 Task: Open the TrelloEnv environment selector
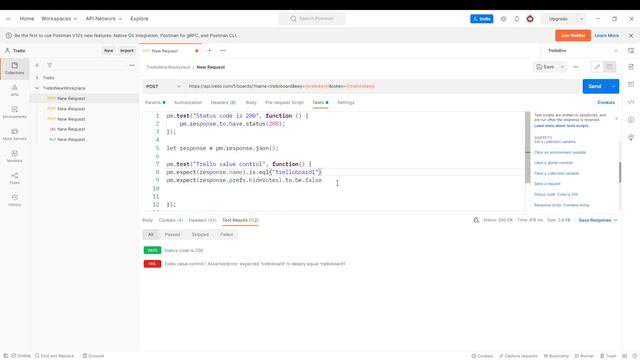[x=582, y=51]
